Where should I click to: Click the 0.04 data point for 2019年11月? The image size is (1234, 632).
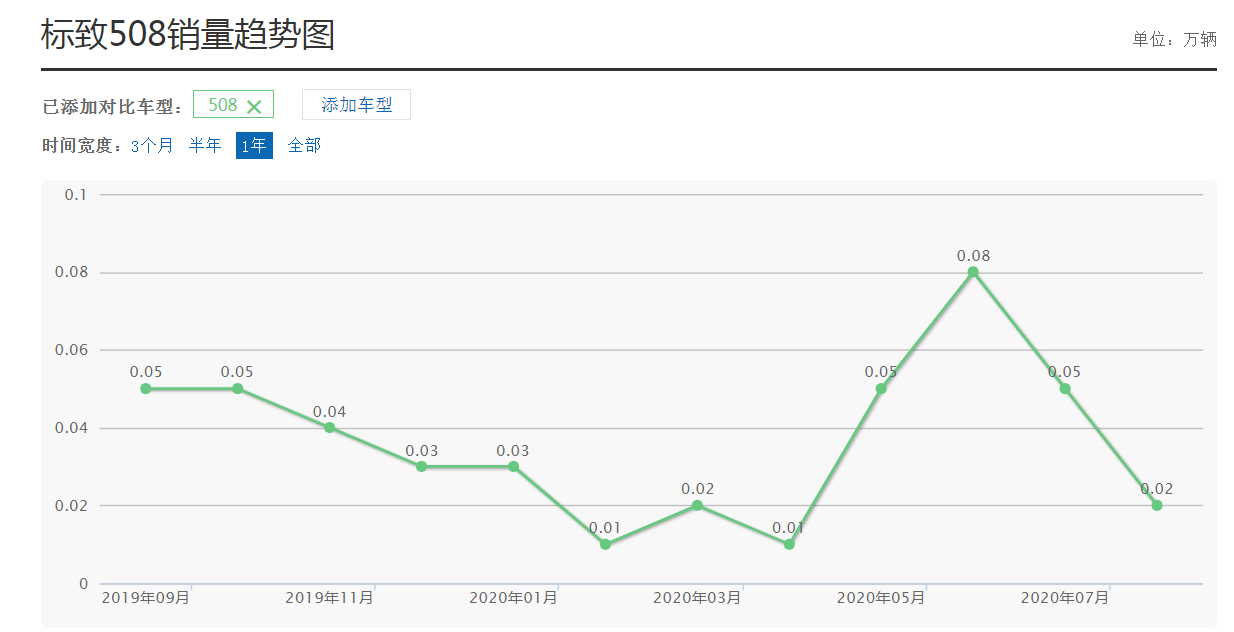point(329,428)
